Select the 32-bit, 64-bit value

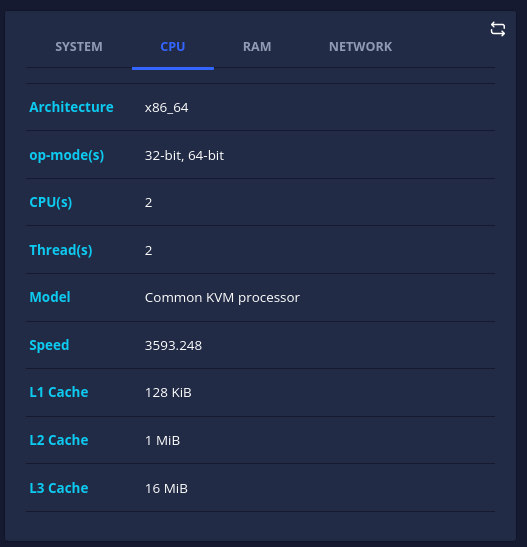[x=184, y=156]
